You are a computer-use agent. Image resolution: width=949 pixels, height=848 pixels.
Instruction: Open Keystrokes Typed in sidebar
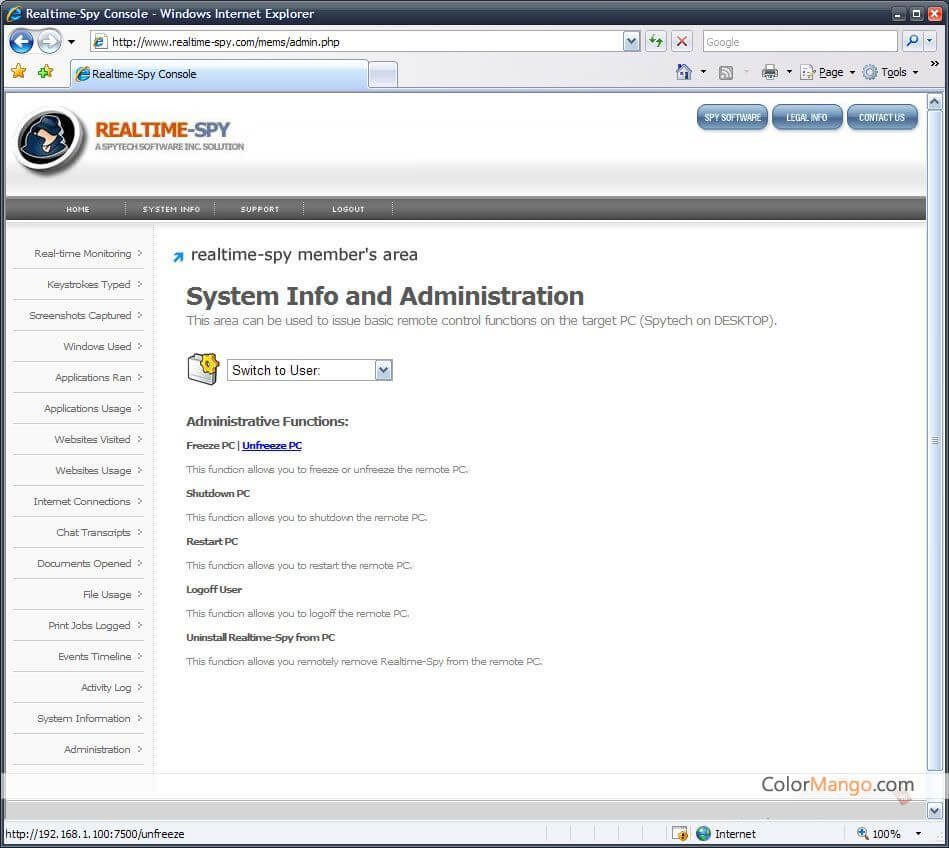pyautogui.click(x=88, y=284)
